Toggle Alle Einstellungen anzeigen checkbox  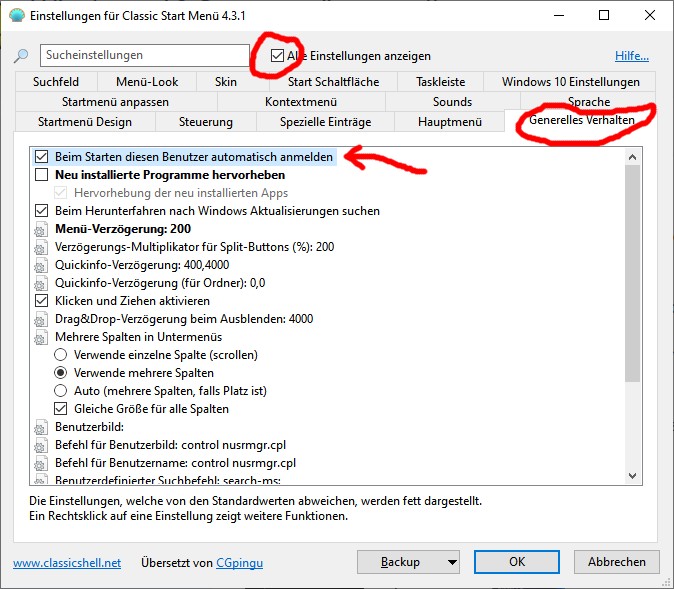click(277, 55)
